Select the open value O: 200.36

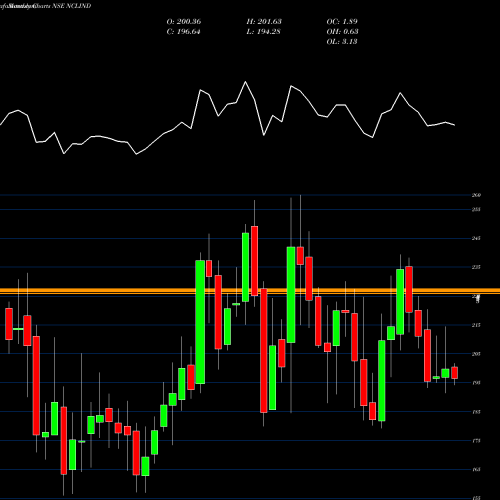click(184, 22)
